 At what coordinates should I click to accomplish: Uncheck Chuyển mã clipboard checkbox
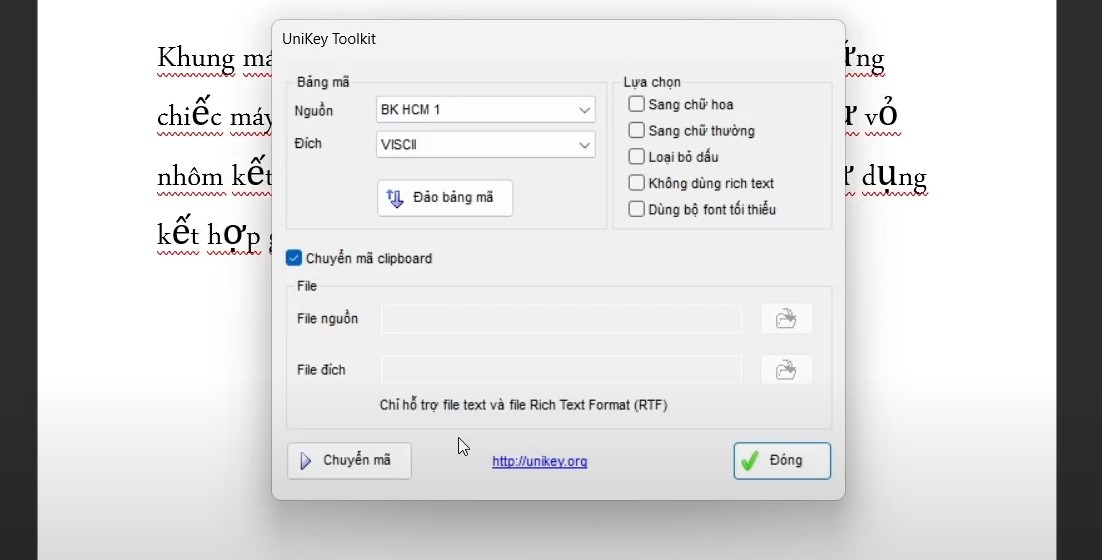(x=294, y=258)
